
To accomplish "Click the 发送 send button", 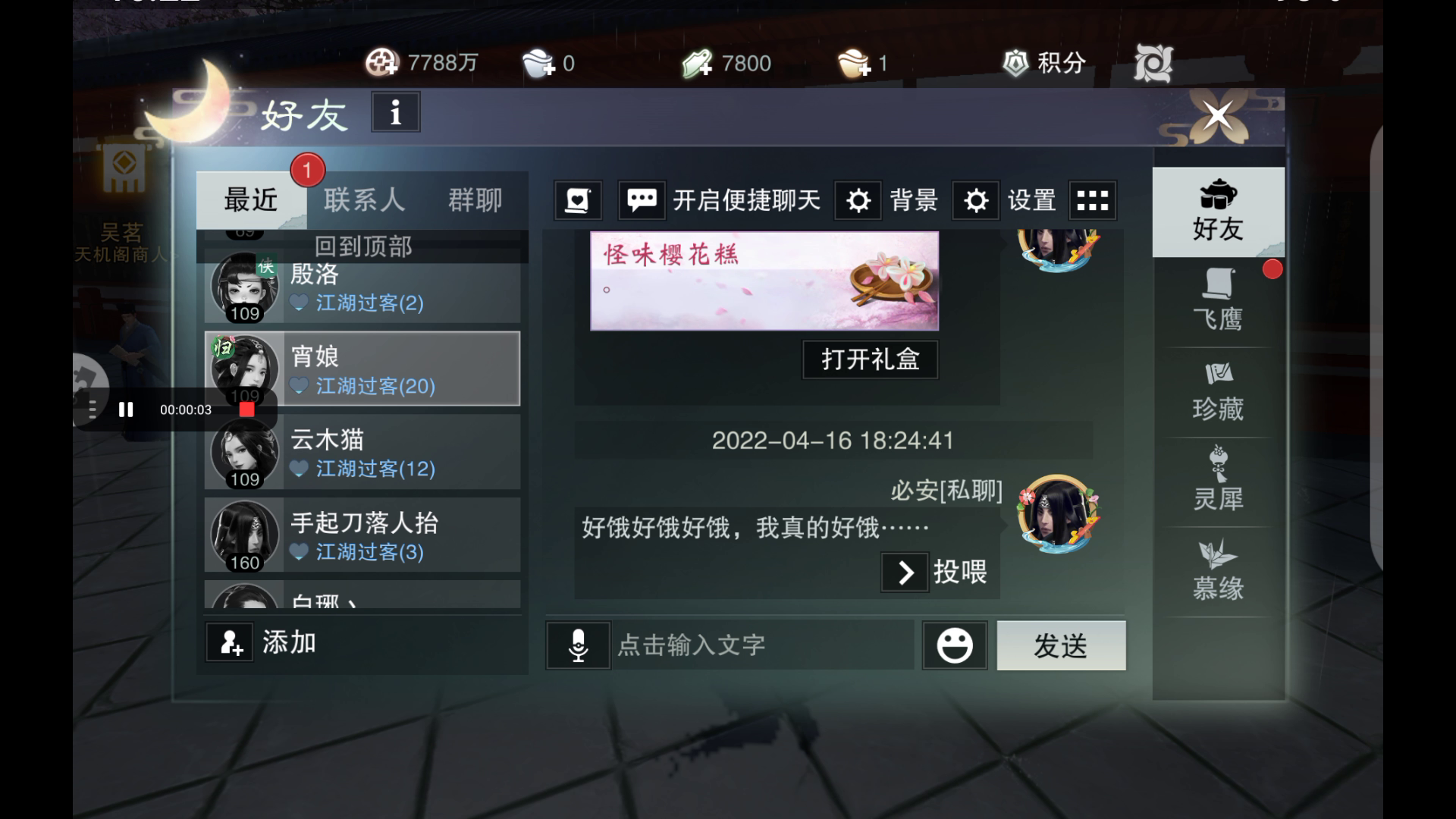I will coord(1061,645).
